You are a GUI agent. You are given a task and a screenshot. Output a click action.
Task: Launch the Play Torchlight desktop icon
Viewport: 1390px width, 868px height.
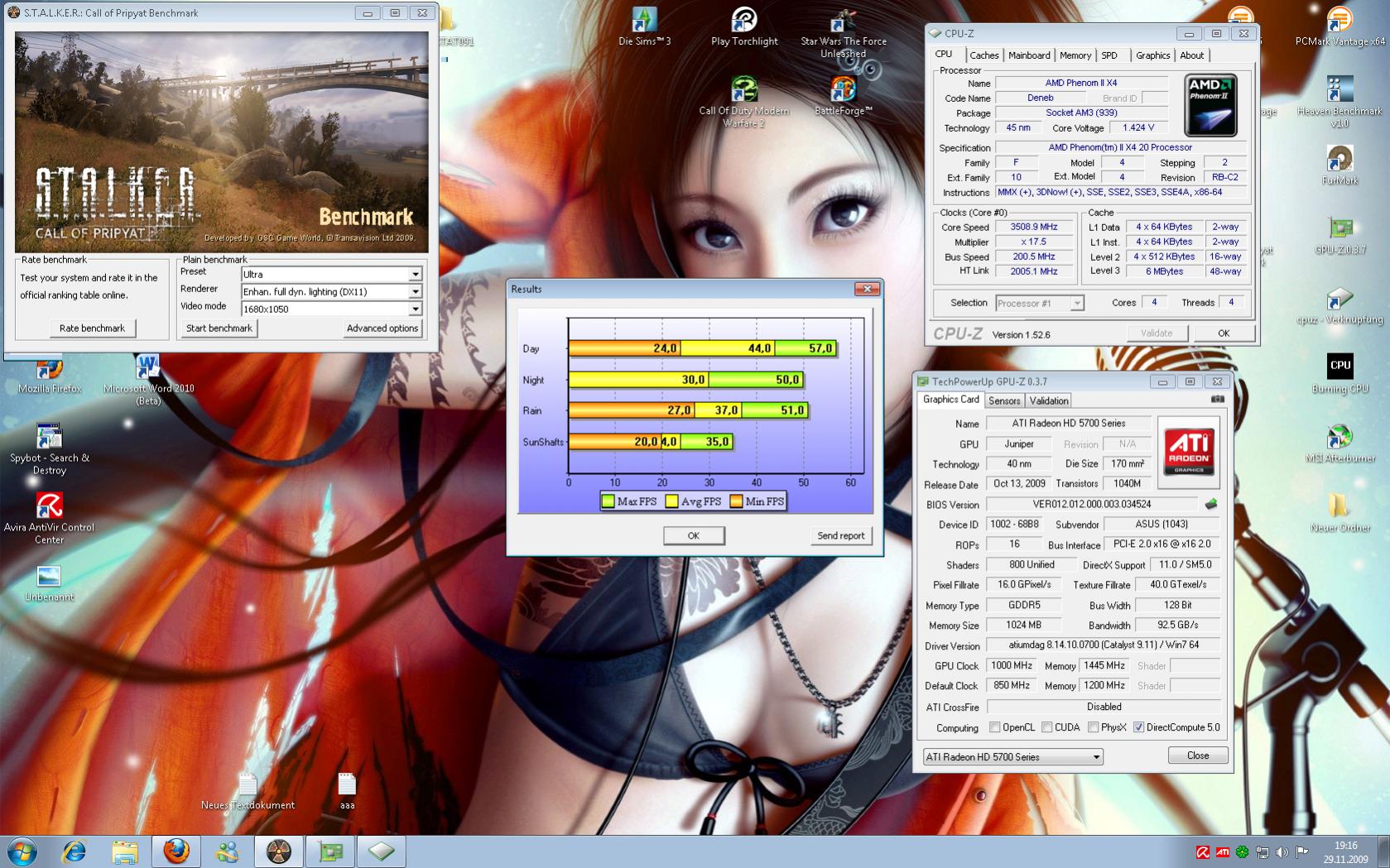[x=744, y=26]
